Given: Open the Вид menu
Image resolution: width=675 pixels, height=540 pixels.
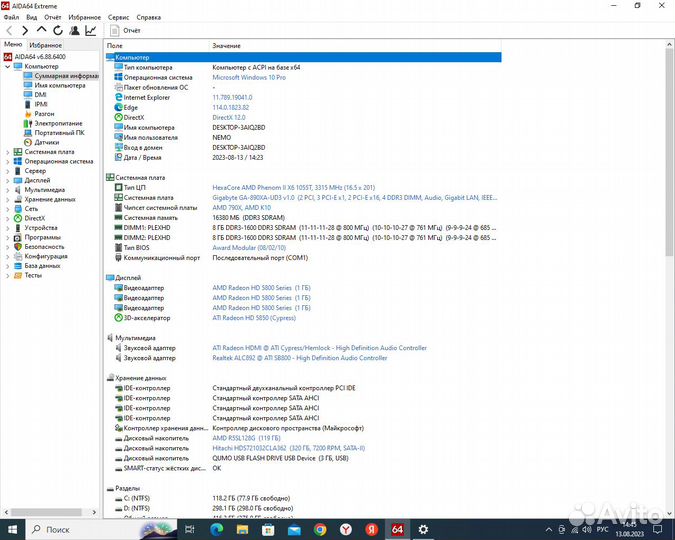Looking at the screenshot, I should (31, 17).
